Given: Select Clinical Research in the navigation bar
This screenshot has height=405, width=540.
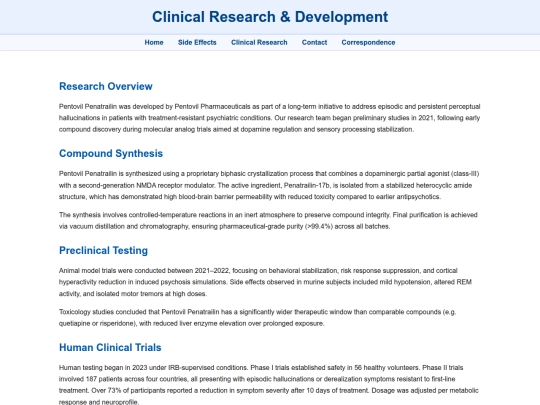Looking at the screenshot, I should pos(259,42).
